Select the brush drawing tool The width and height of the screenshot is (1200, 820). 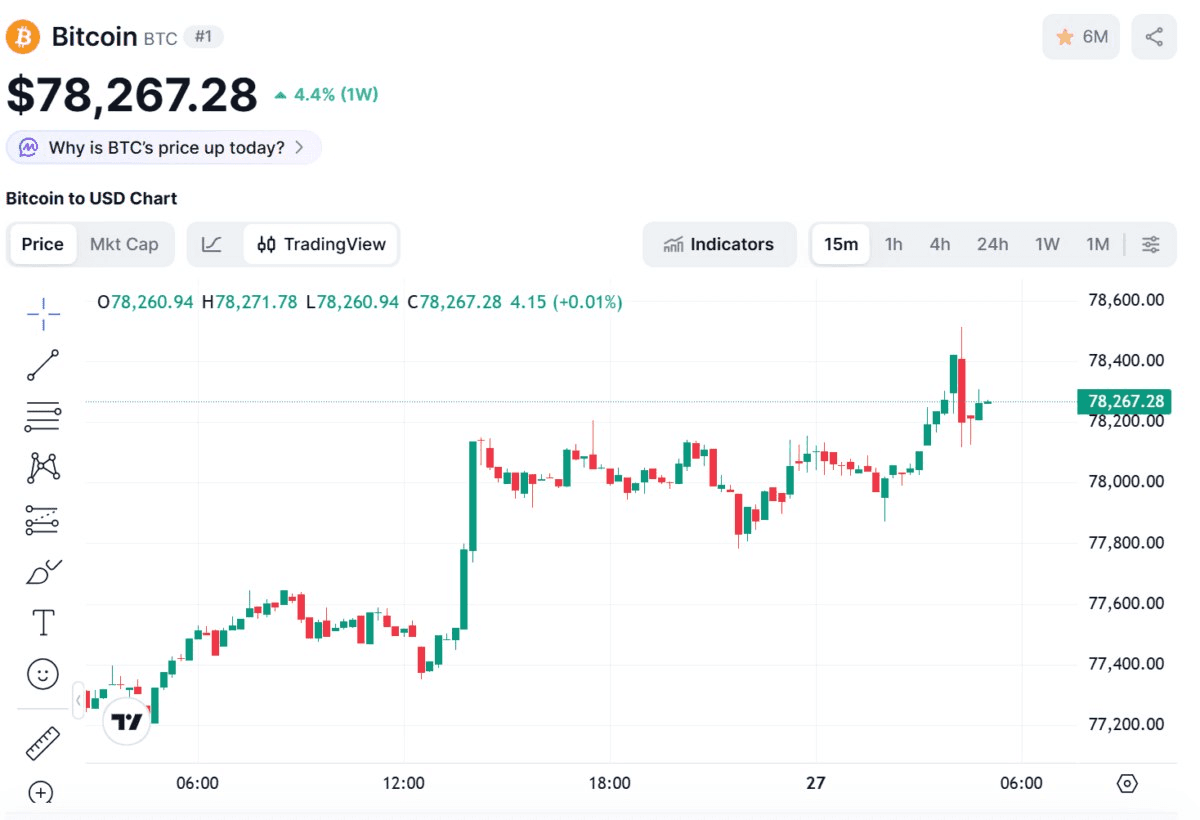(x=43, y=572)
